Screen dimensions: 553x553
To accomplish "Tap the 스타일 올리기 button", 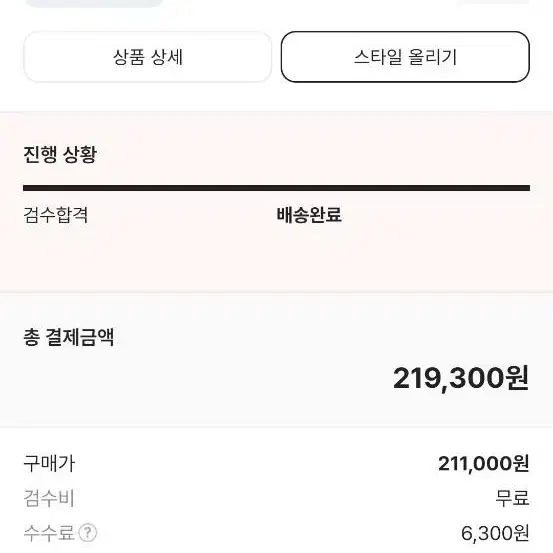I will tap(405, 57).
